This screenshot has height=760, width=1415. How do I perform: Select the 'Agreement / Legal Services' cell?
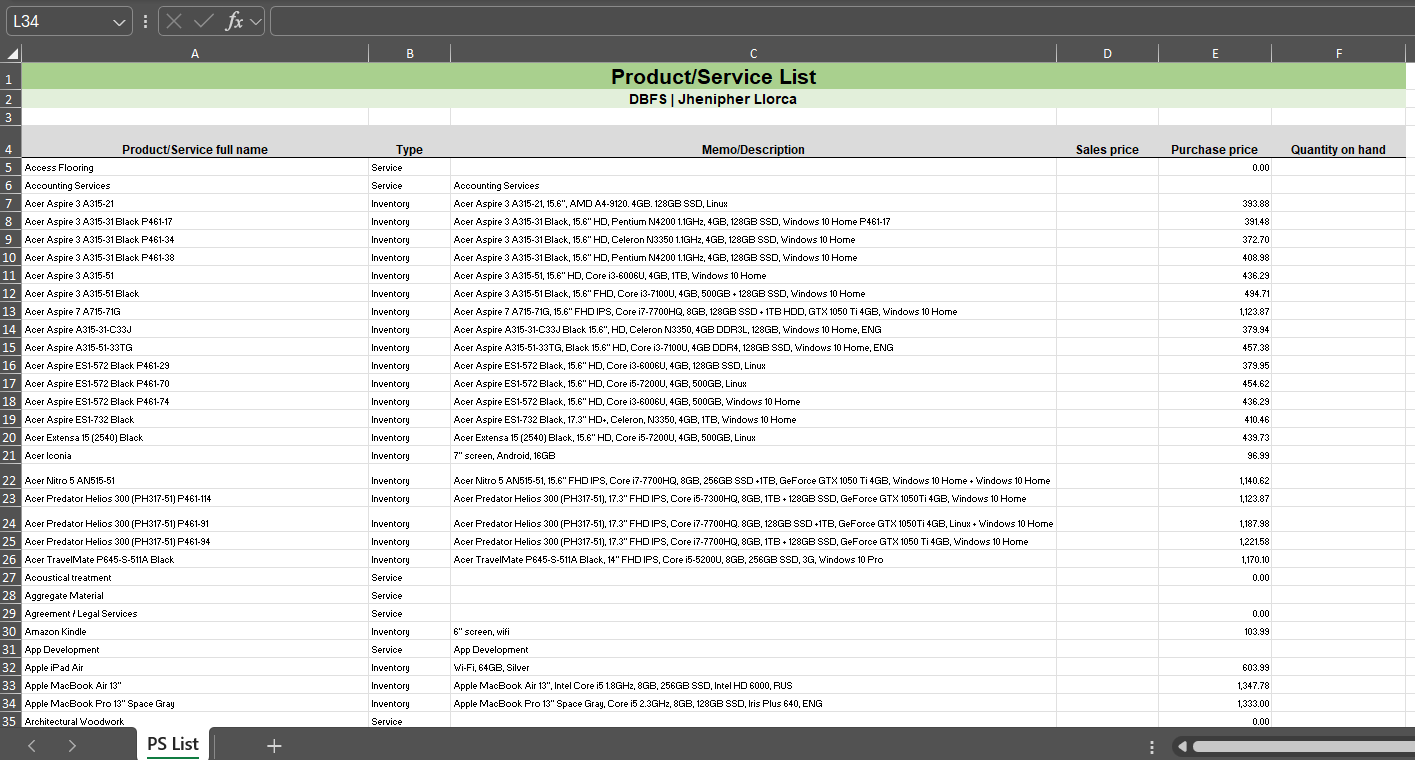click(195, 614)
